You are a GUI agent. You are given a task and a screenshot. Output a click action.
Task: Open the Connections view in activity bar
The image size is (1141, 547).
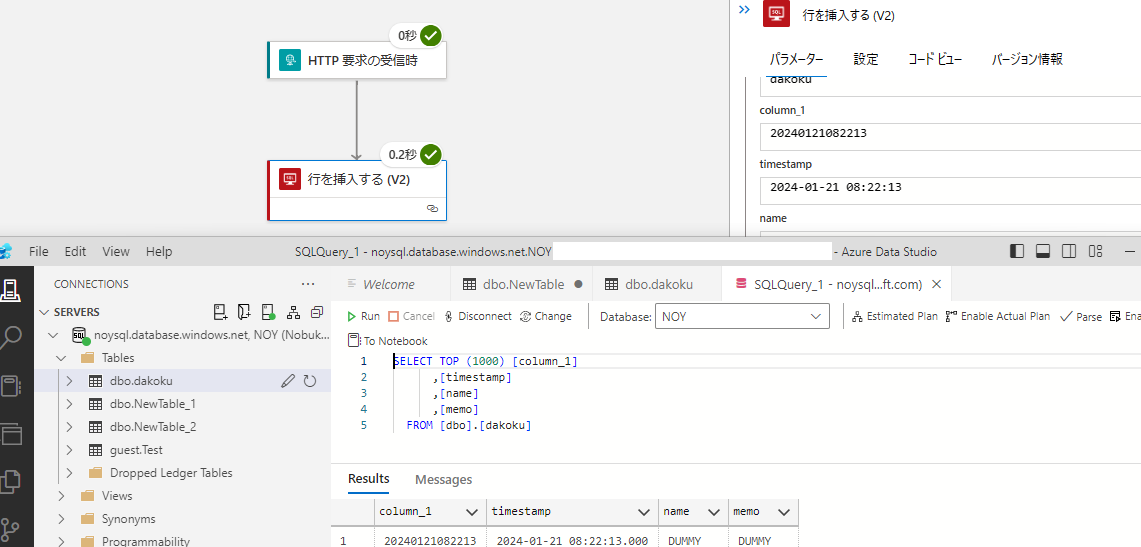pos(12,290)
